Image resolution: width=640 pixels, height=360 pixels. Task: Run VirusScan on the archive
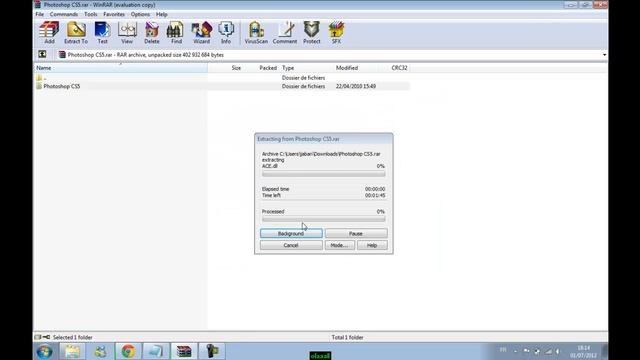click(256, 33)
